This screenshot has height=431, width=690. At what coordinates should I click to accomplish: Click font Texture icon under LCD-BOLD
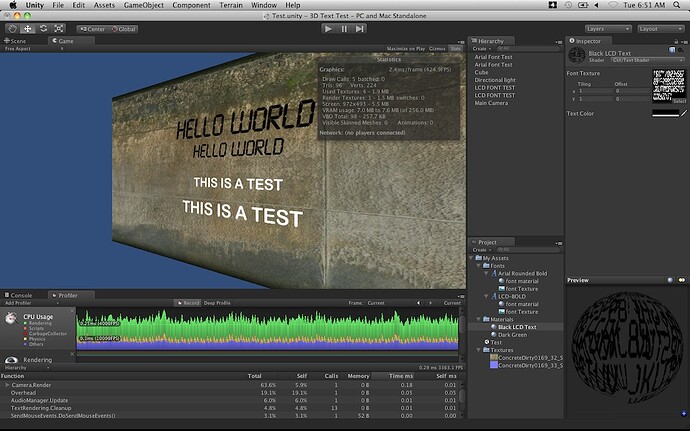tap(501, 312)
